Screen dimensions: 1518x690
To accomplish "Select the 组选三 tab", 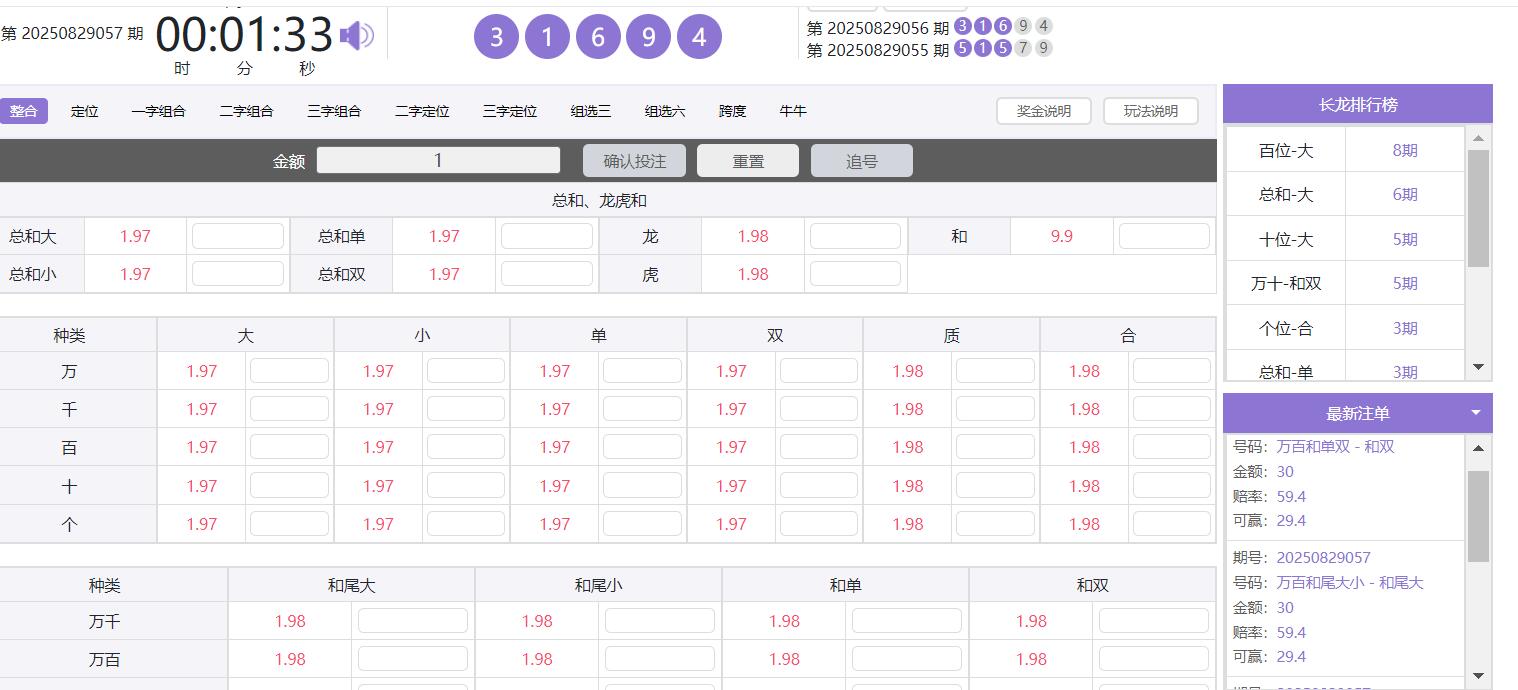I will coord(591,111).
